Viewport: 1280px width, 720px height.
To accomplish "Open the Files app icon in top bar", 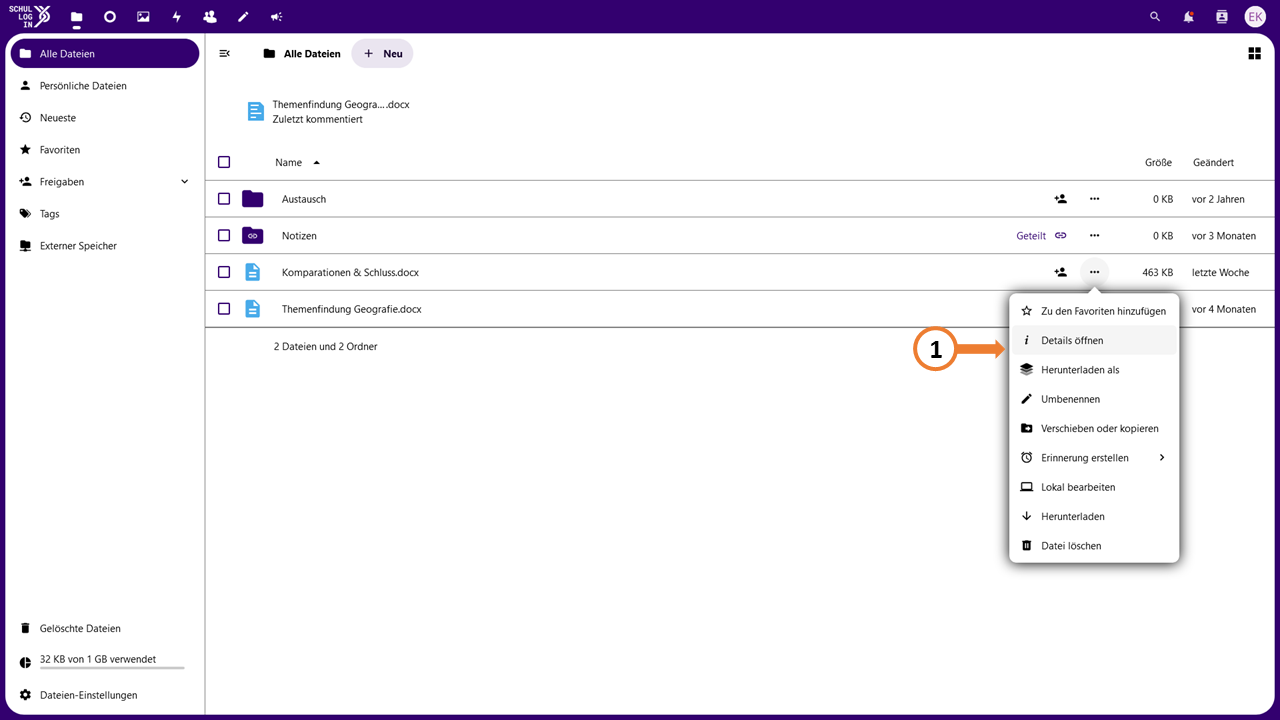I will pos(76,17).
